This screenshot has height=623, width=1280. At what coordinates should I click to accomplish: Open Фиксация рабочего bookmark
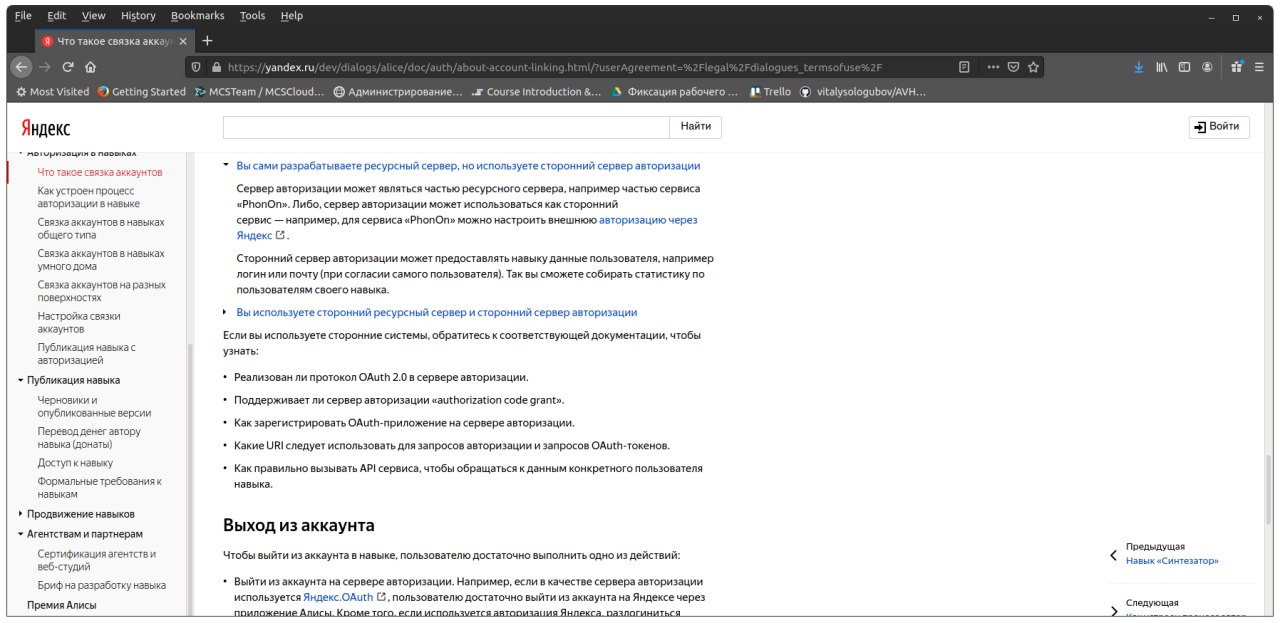click(675, 92)
